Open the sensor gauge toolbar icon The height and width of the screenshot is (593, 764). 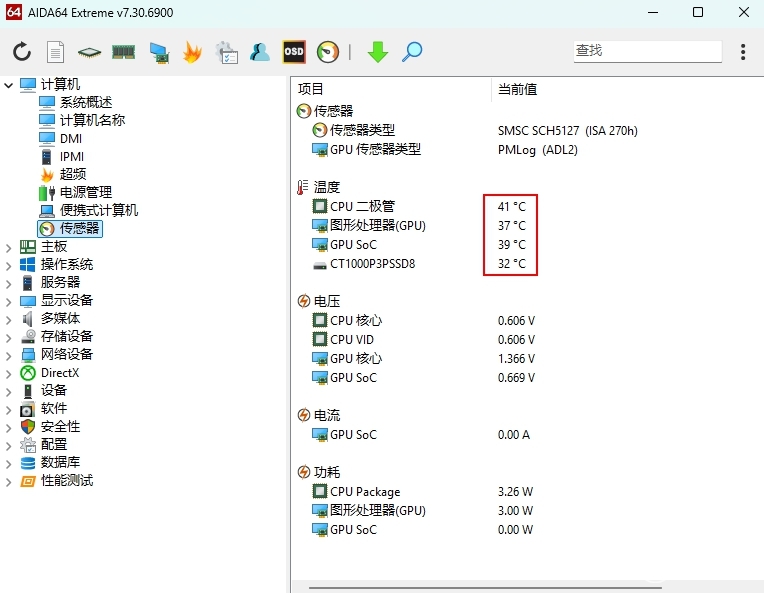[327, 52]
